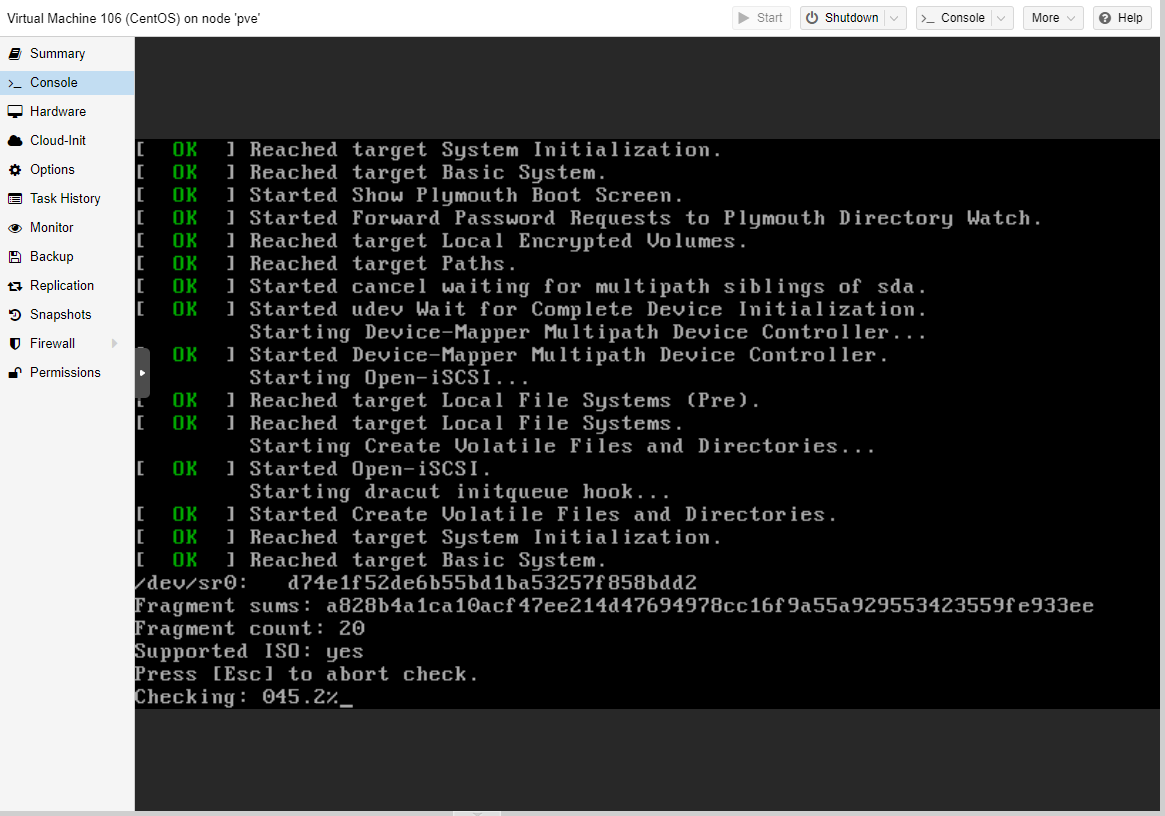Click the Monitor eye icon
1165x816 pixels.
tap(15, 228)
